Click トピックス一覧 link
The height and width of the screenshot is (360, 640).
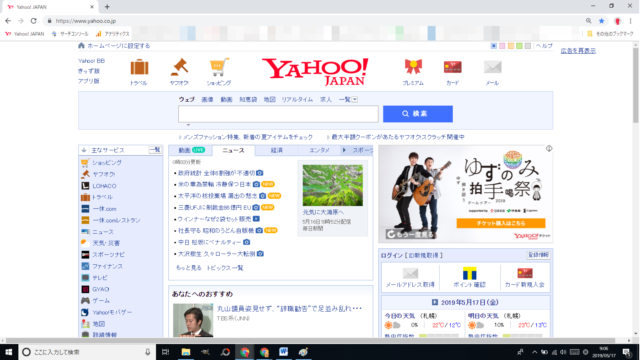(x=224, y=268)
